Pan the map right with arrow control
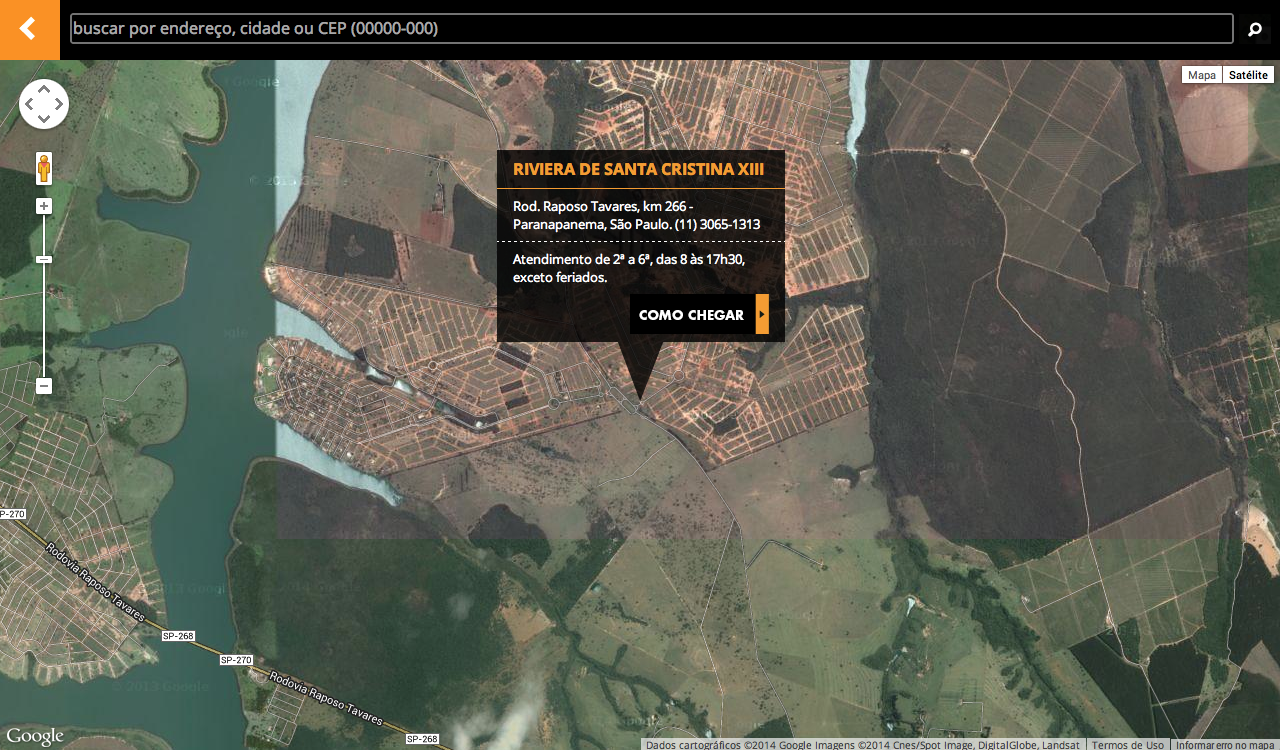 [x=59, y=104]
